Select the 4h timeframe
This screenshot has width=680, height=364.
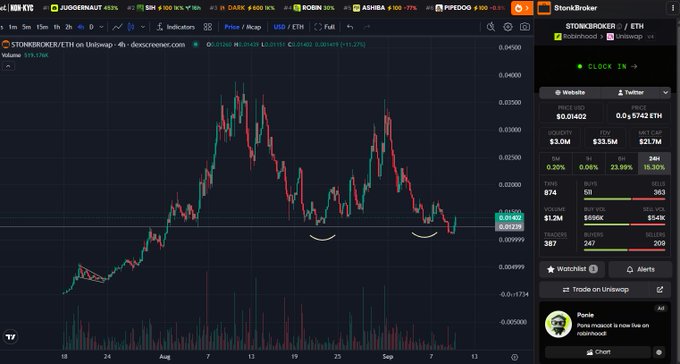pos(81,27)
